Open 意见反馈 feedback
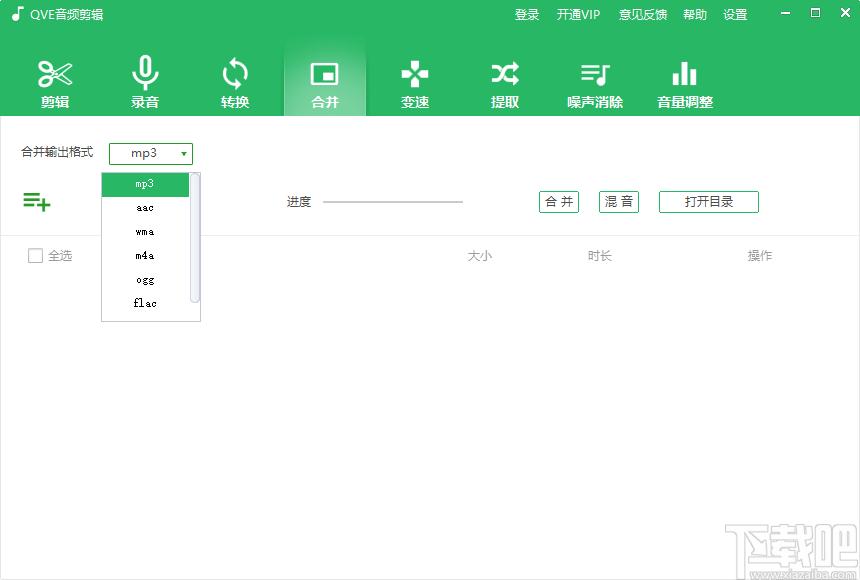 (643, 15)
